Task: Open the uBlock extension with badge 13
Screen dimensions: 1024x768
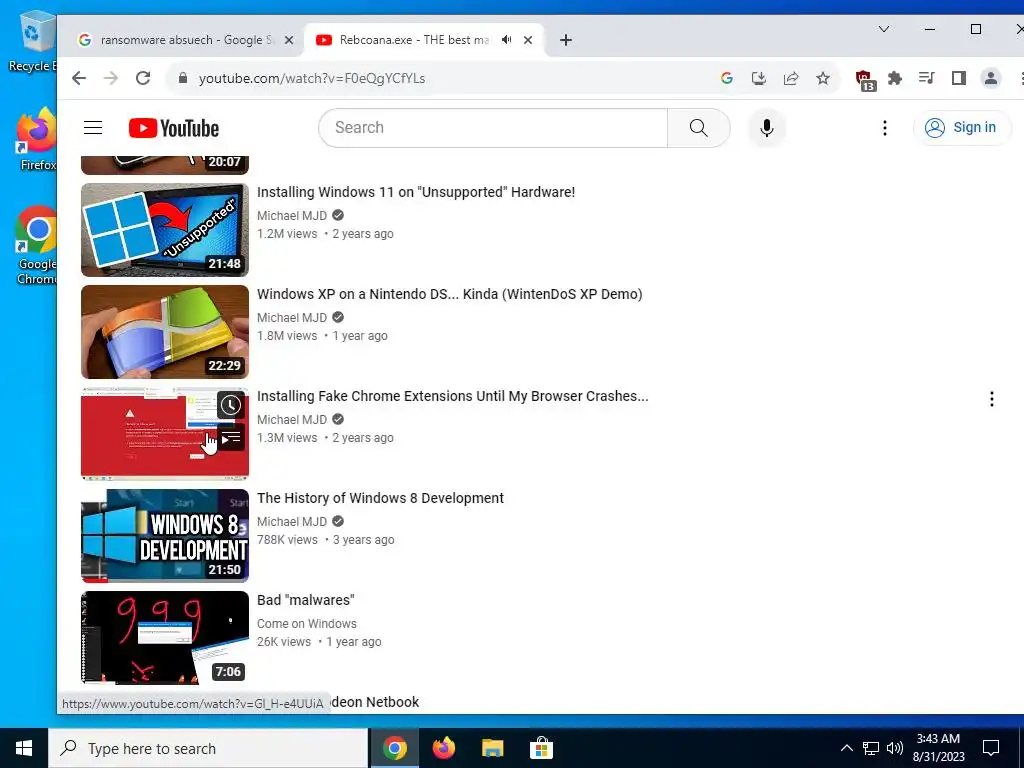Action: 865,80
